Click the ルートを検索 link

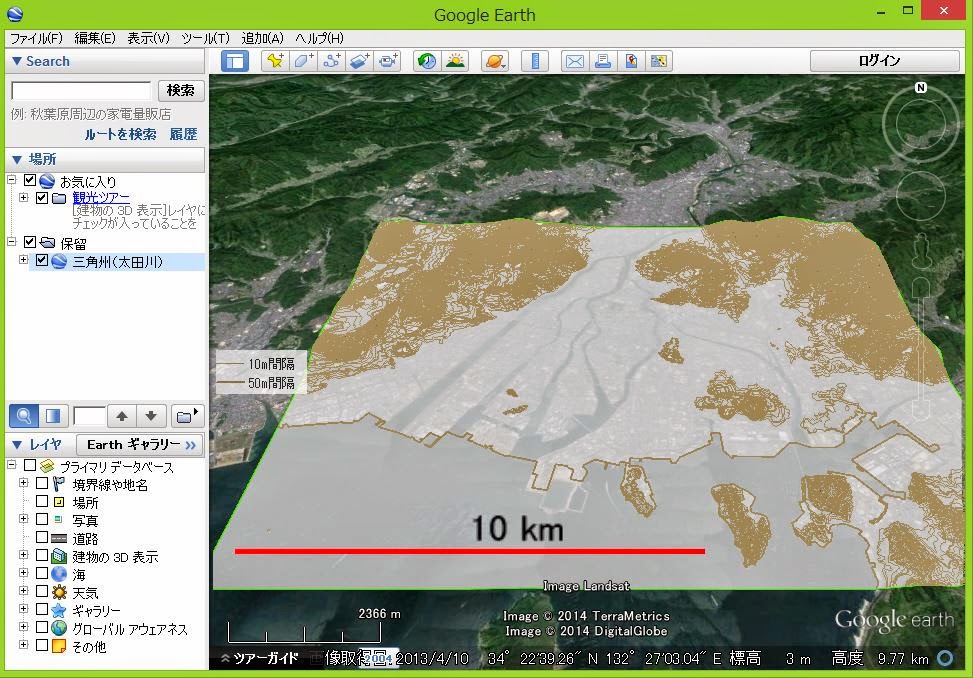pos(120,134)
